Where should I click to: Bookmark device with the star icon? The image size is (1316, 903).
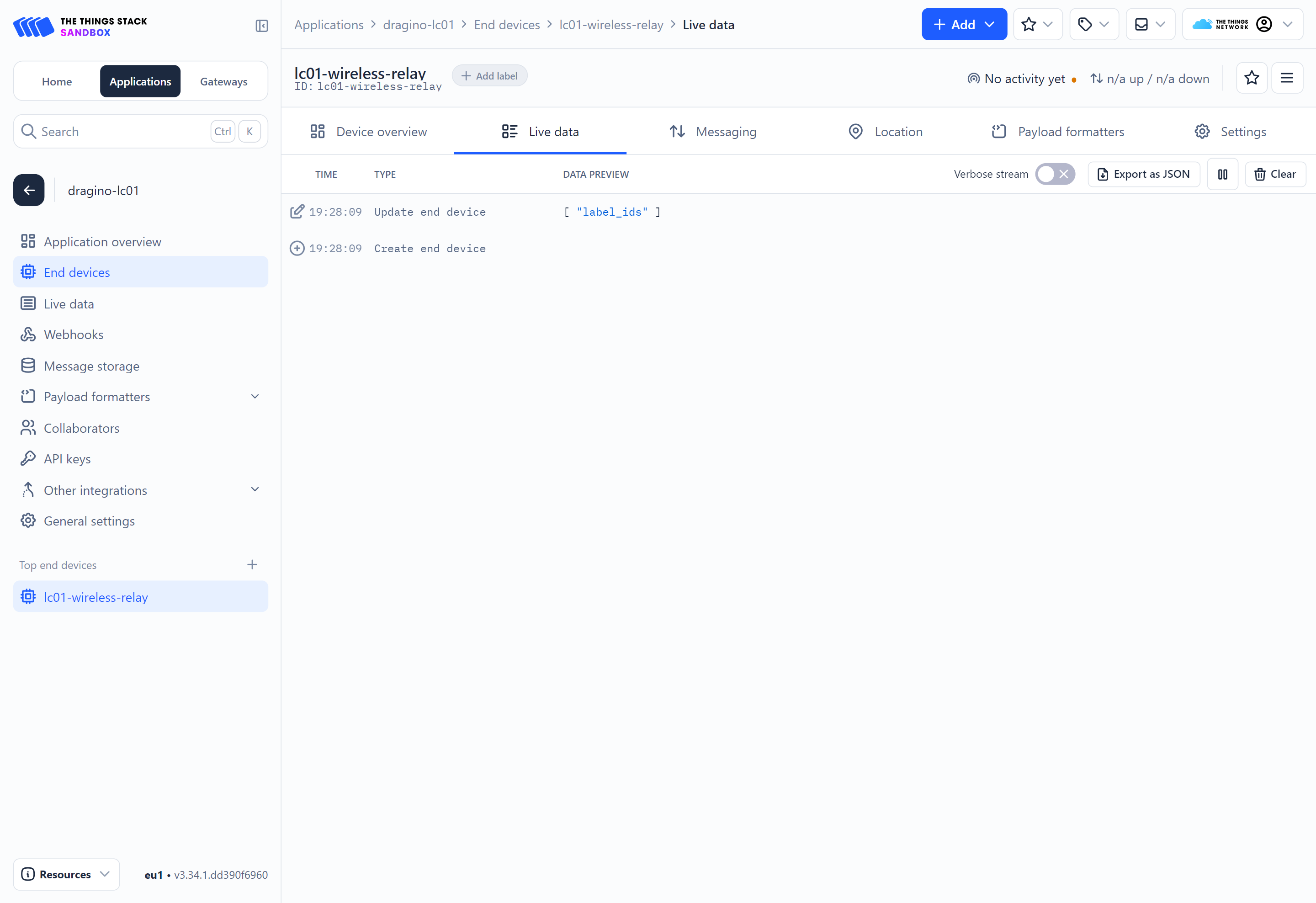[1252, 78]
